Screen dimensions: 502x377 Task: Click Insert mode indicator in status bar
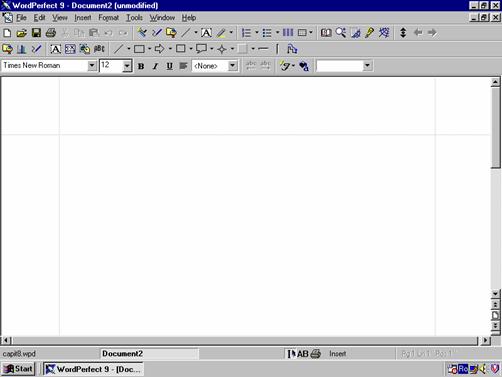tap(338, 354)
